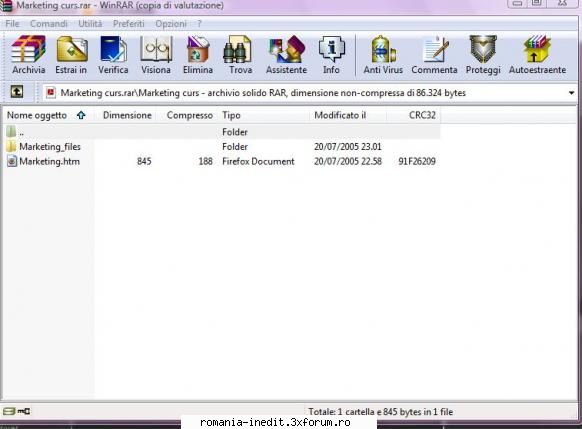Open the Comandi menu

(x=49, y=24)
